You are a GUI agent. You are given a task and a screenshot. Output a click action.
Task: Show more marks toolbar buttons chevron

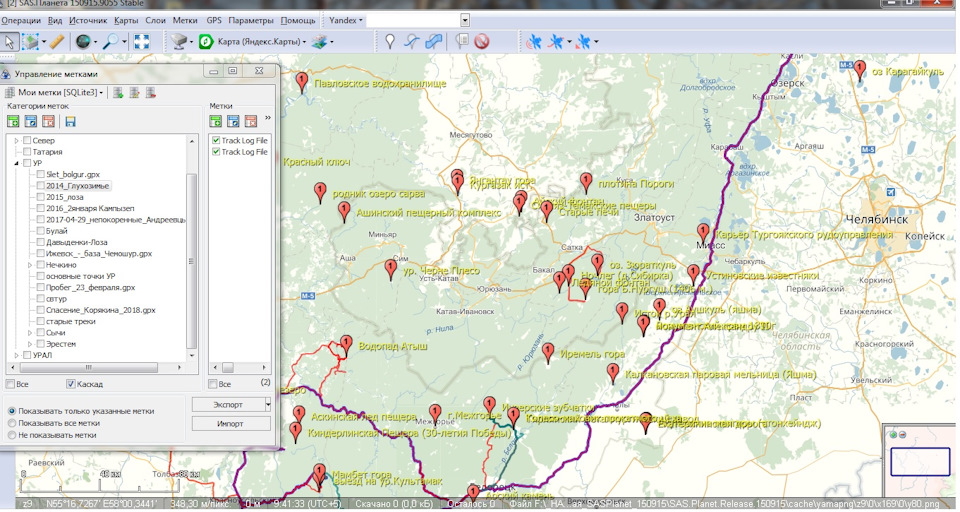click(268, 118)
